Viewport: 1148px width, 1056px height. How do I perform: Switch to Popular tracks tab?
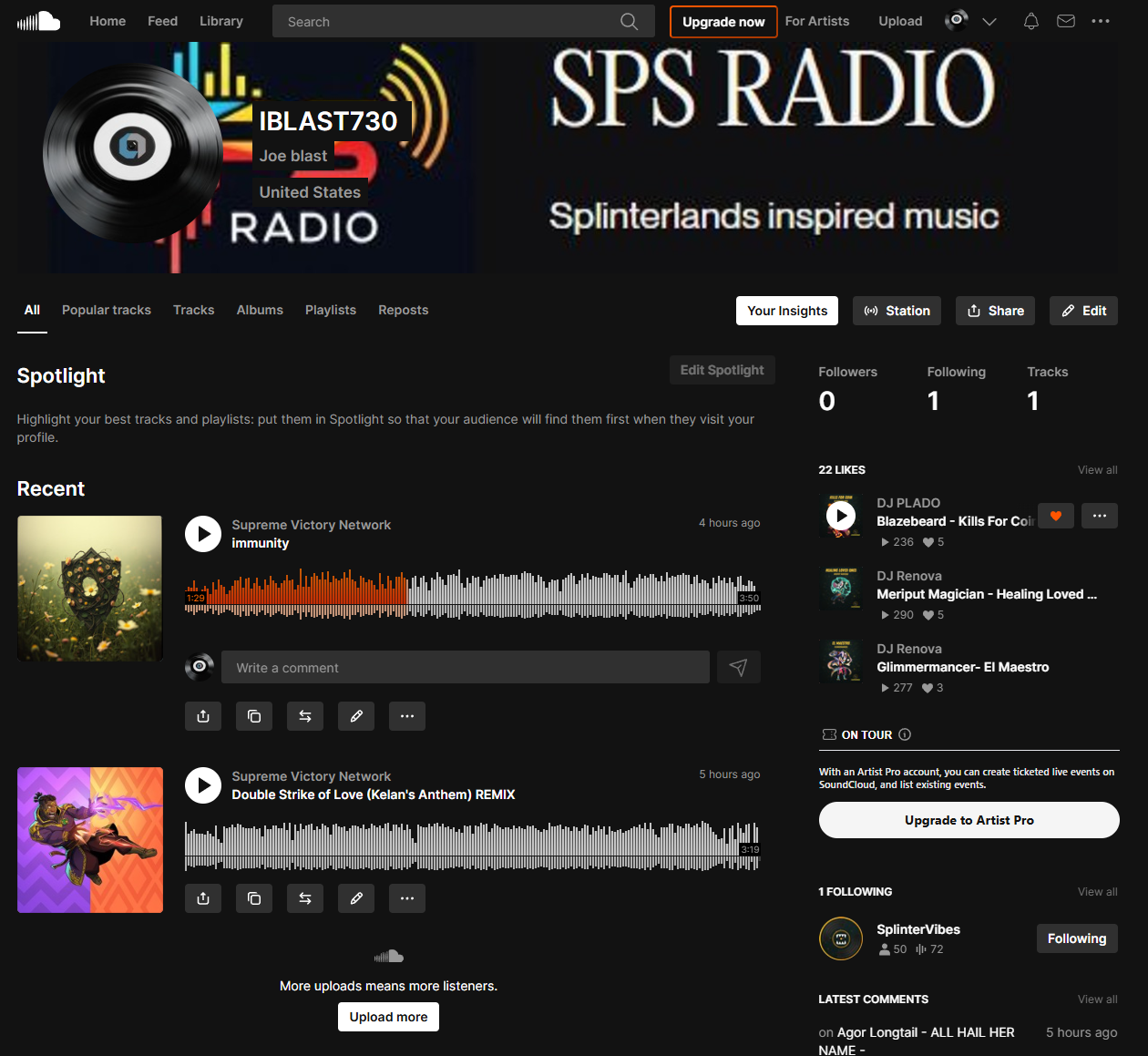point(107,310)
